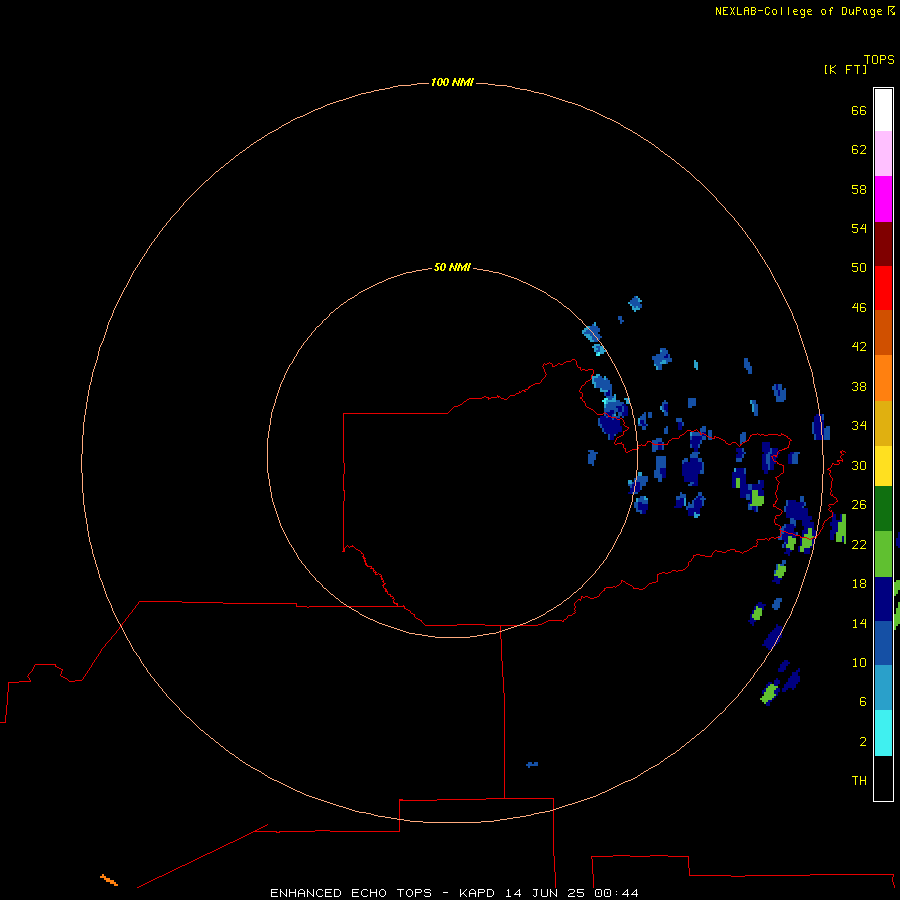The height and width of the screenshot is (900, 900).
Task: Pick the cyan legend color band
Action: pyautogui.click(x=883, y=733)
